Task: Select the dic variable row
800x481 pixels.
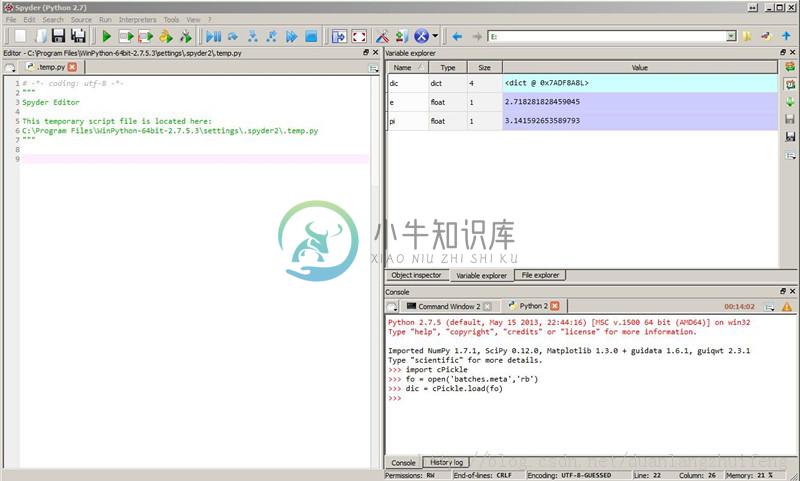Action: (582, 83)
